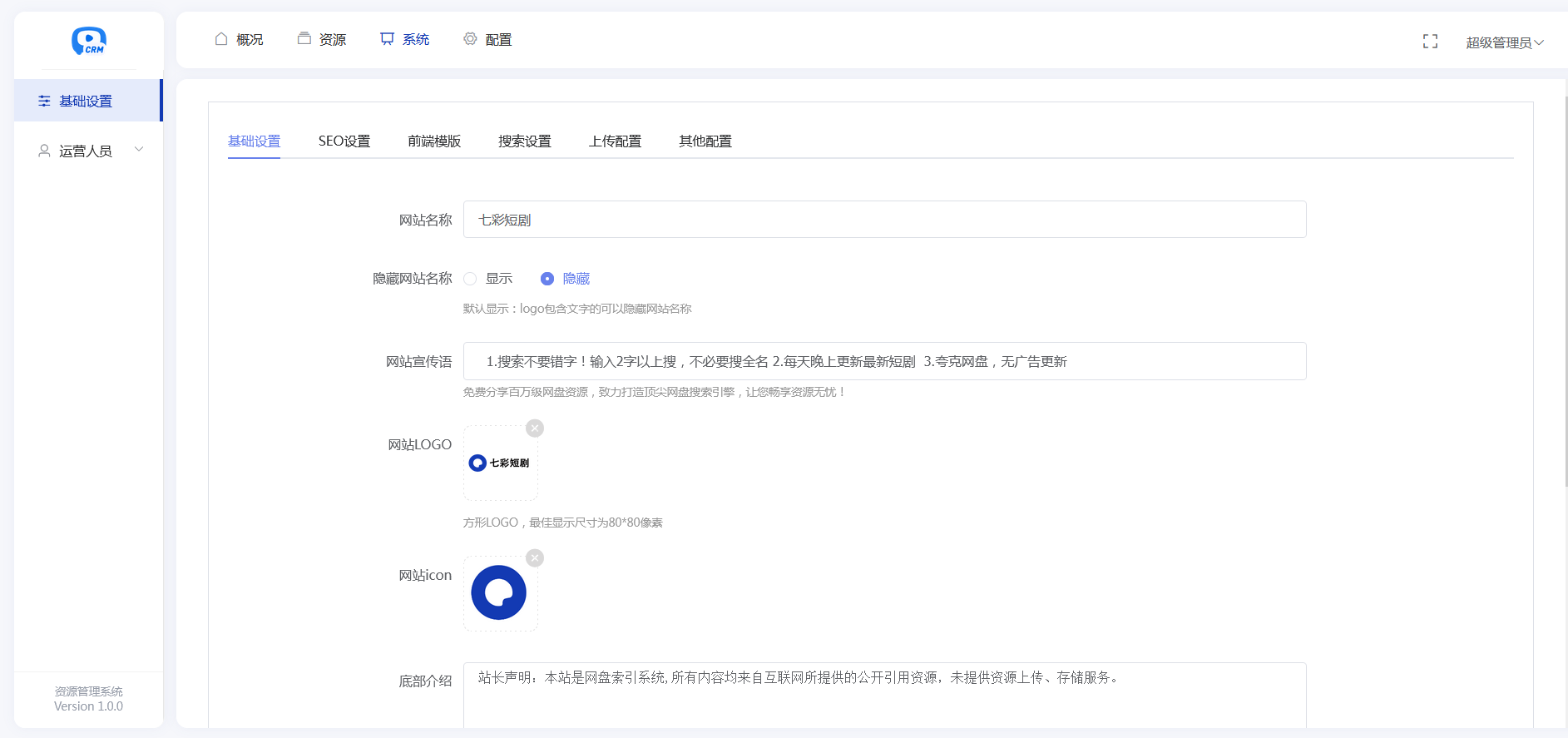Image resolution: width=1568 pixels, height=738 pixels.
Task: Remove the uploaded 网站icon image
Action: (535, 558)
